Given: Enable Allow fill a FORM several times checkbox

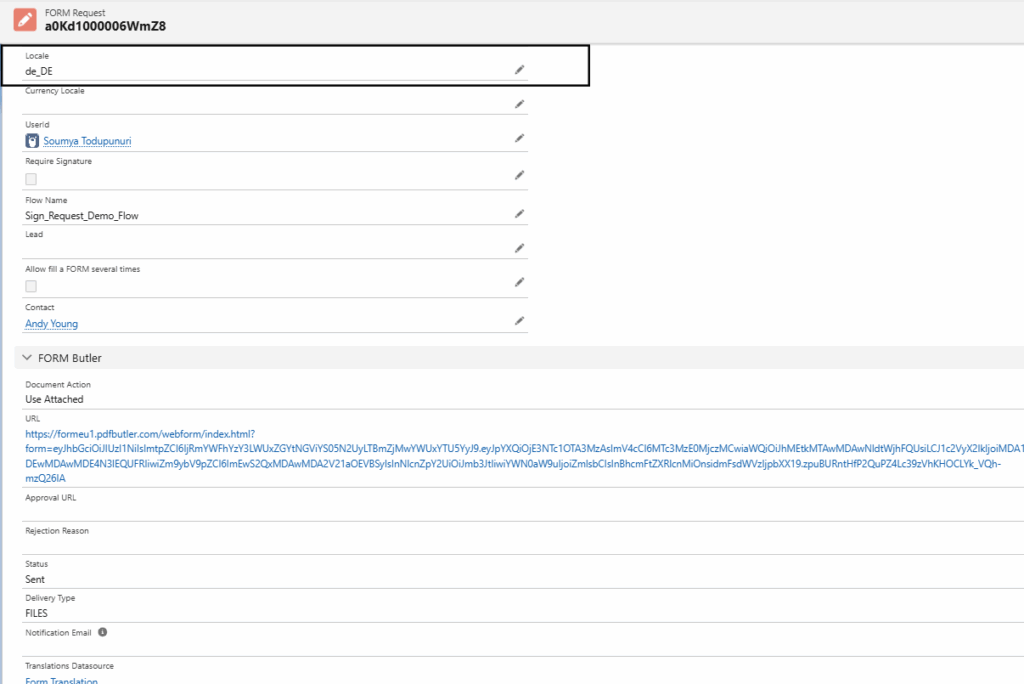Looking at the screenshot, I should (31, 287).
